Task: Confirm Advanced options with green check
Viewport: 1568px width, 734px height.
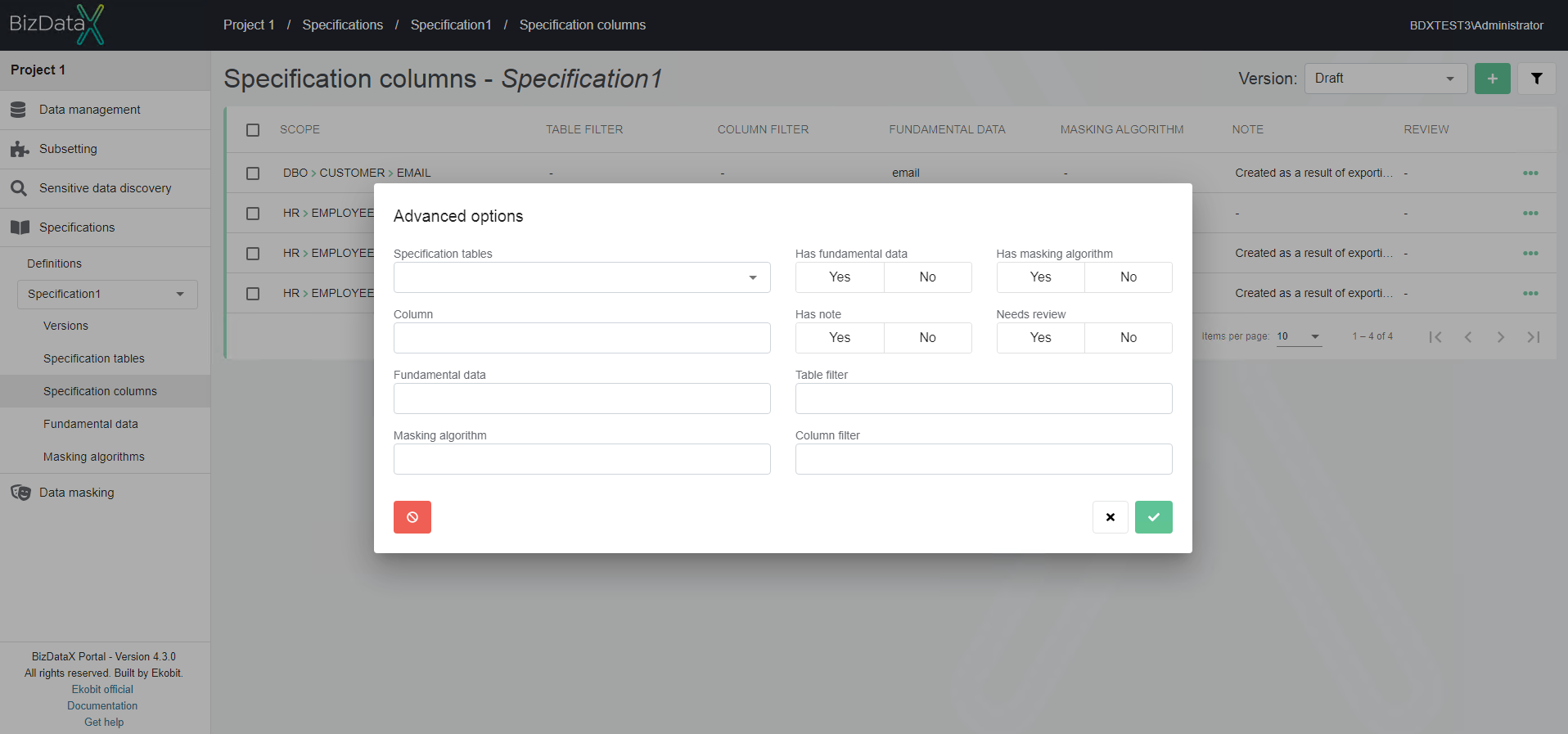Action: 1154,517
